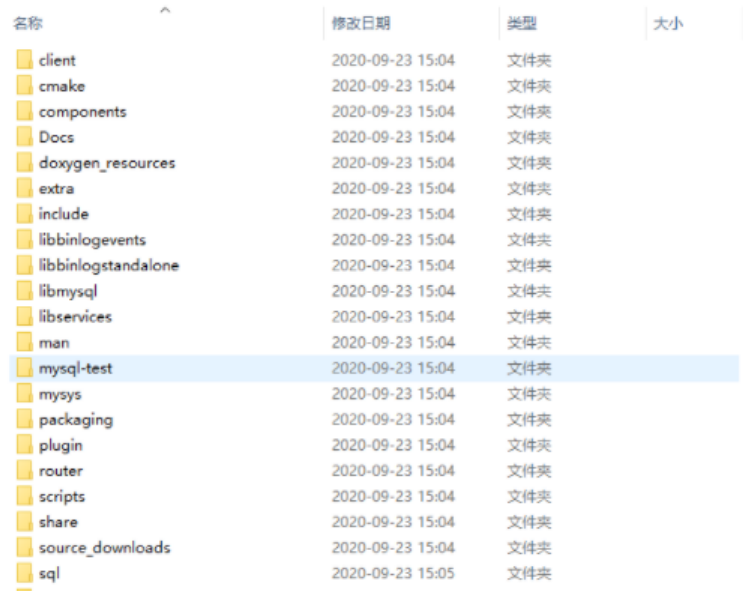Select the folder name client
This screenshot has width=743, height=598.
pyautogui.click(x=57, y=60)
